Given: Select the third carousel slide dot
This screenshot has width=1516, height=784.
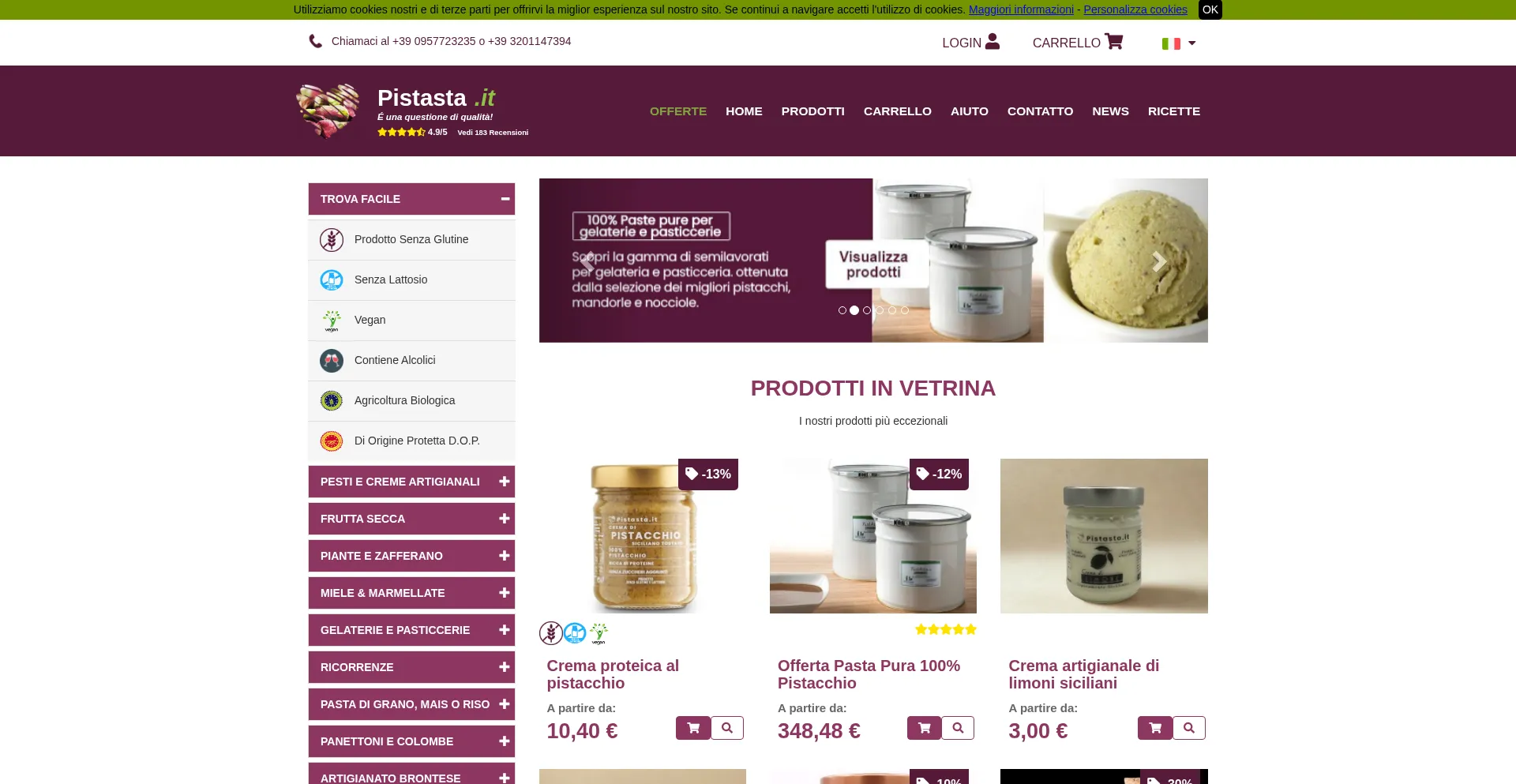Looking at the screenshot, I should pos(867,310).
